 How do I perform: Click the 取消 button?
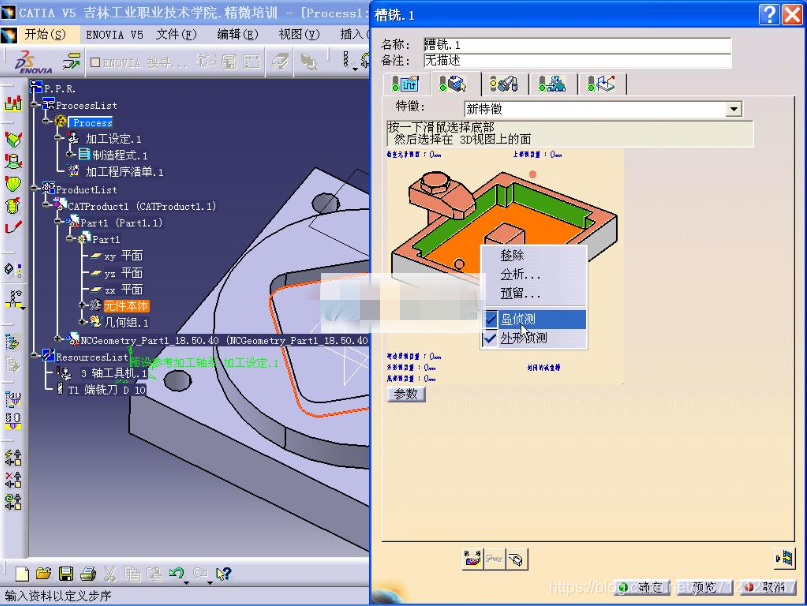point(766,587)
